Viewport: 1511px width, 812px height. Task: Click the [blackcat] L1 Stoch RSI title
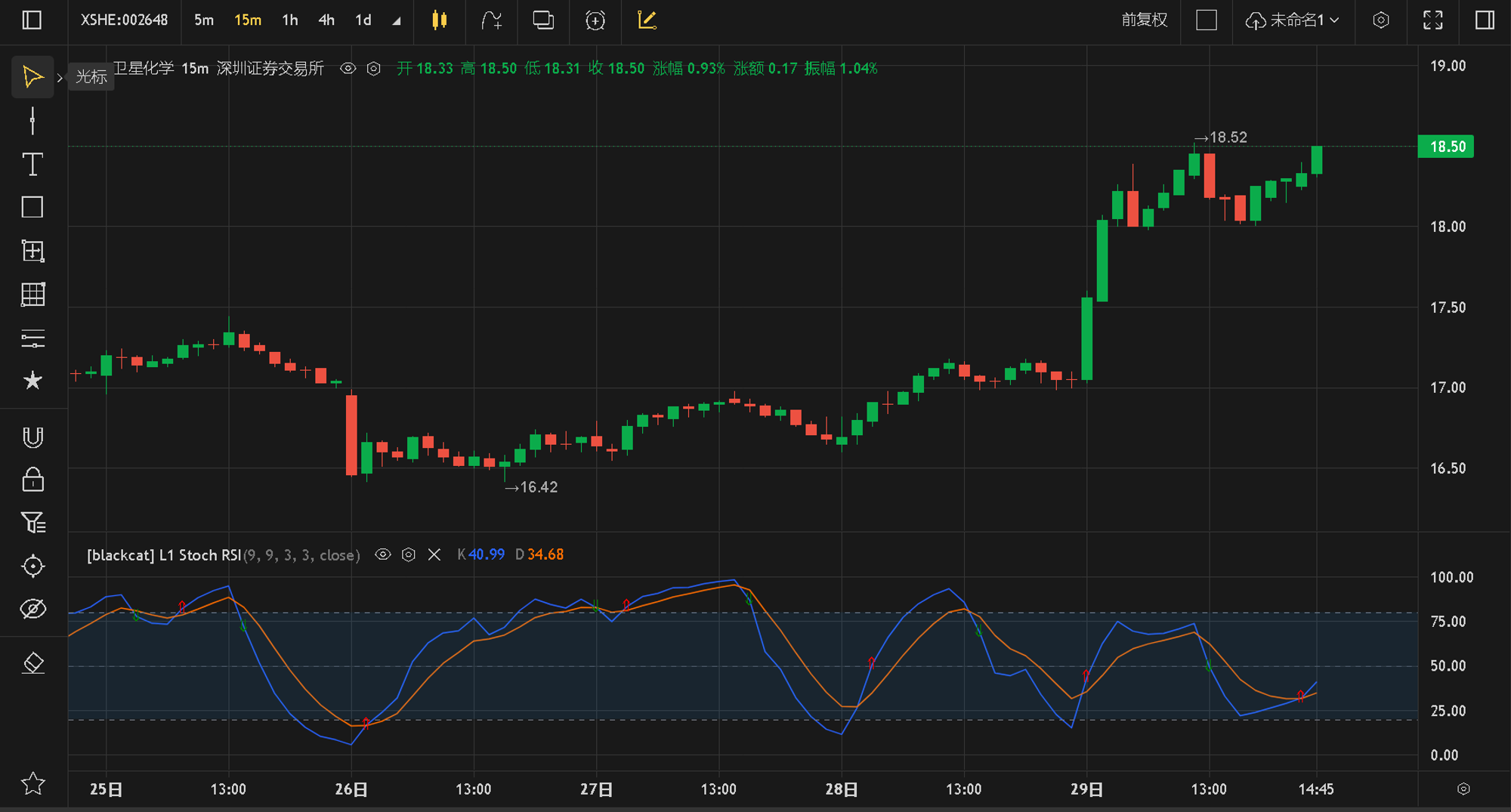(164, 555)
